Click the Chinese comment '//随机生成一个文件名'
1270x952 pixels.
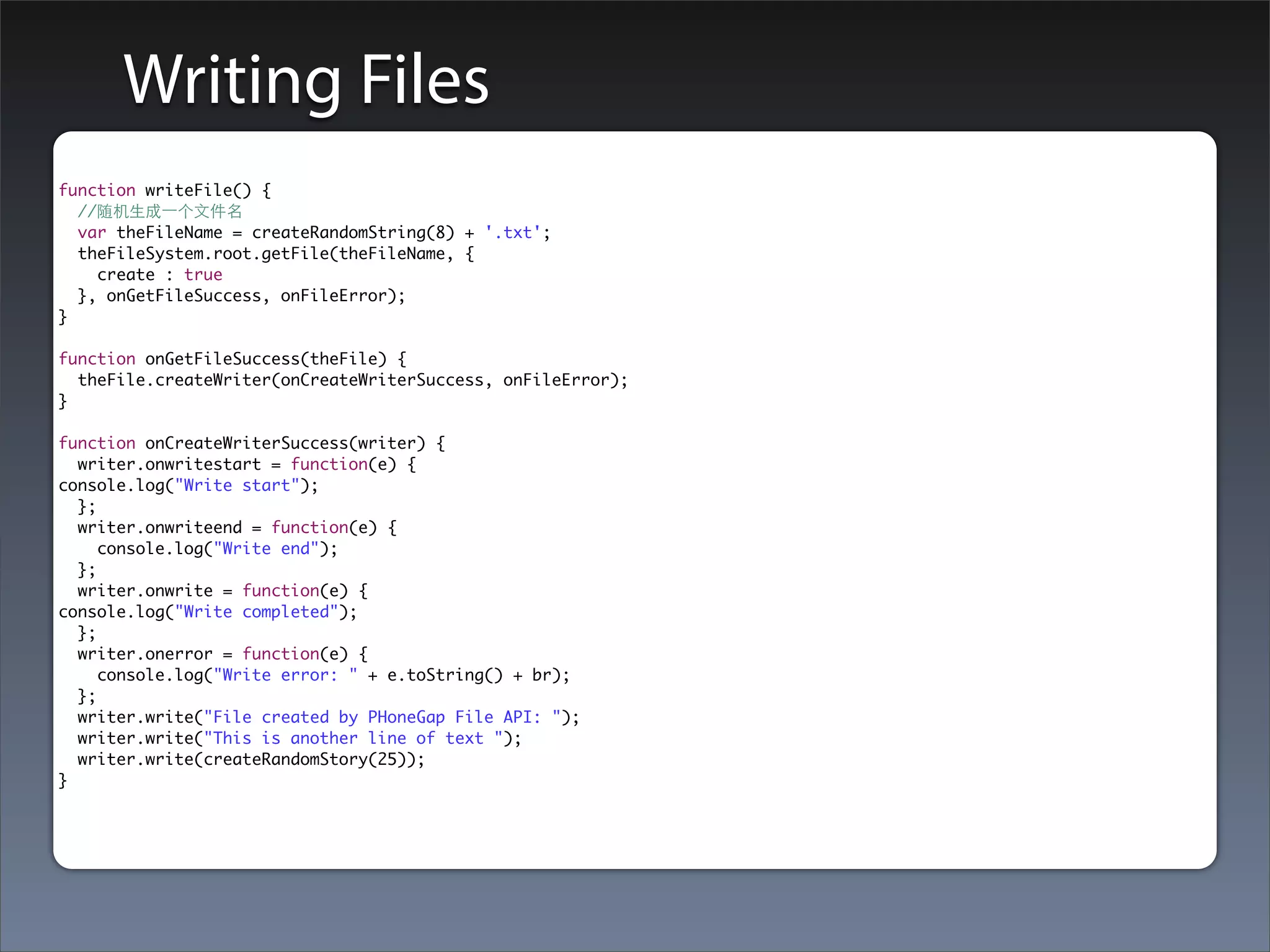coord(159,211)
